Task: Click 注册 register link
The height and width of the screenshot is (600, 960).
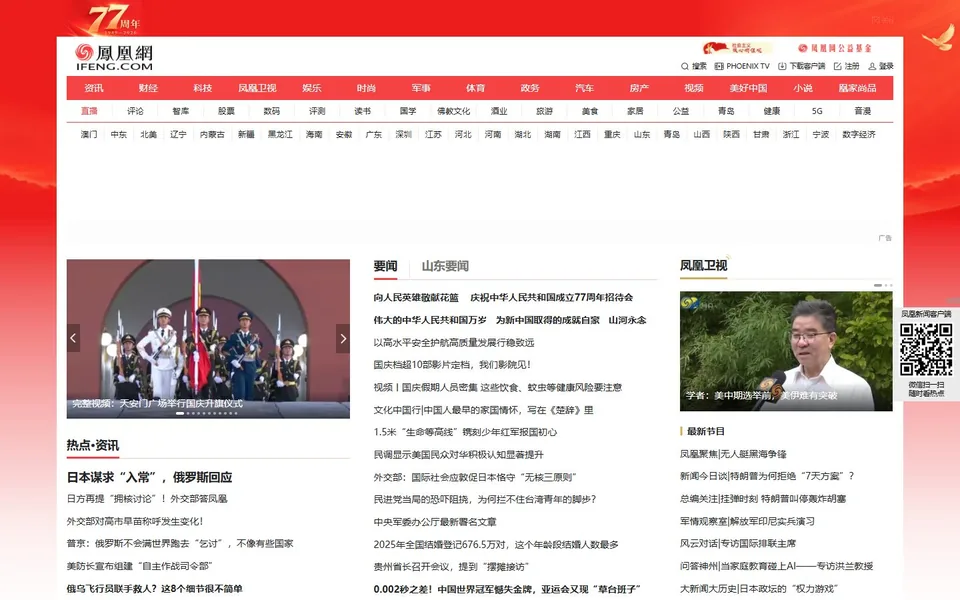Action: pos(847,66)
